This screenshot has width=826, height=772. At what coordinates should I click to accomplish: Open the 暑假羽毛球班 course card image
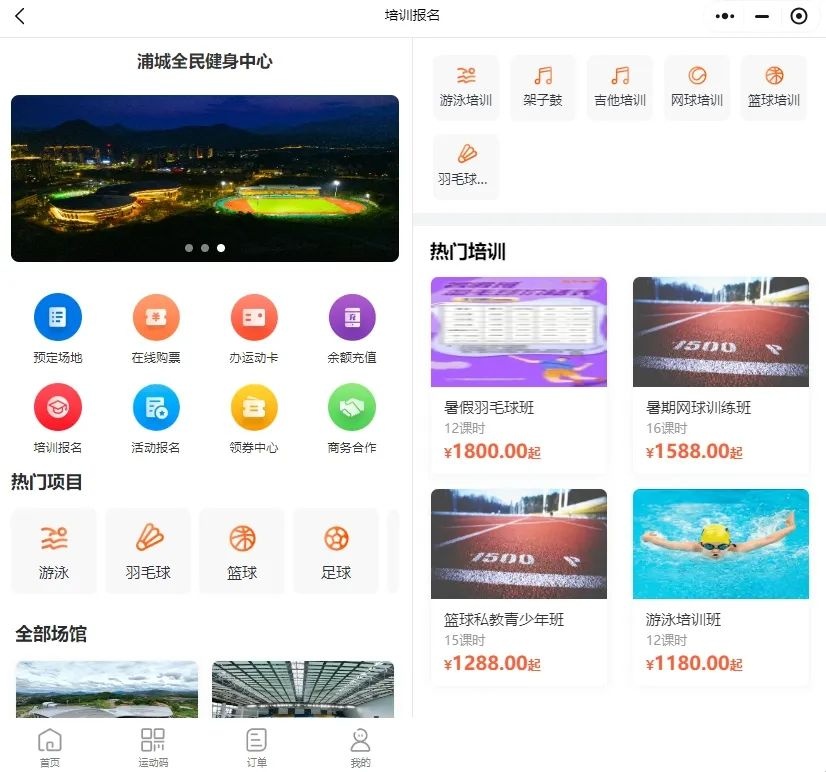click(x=519, y=332)
